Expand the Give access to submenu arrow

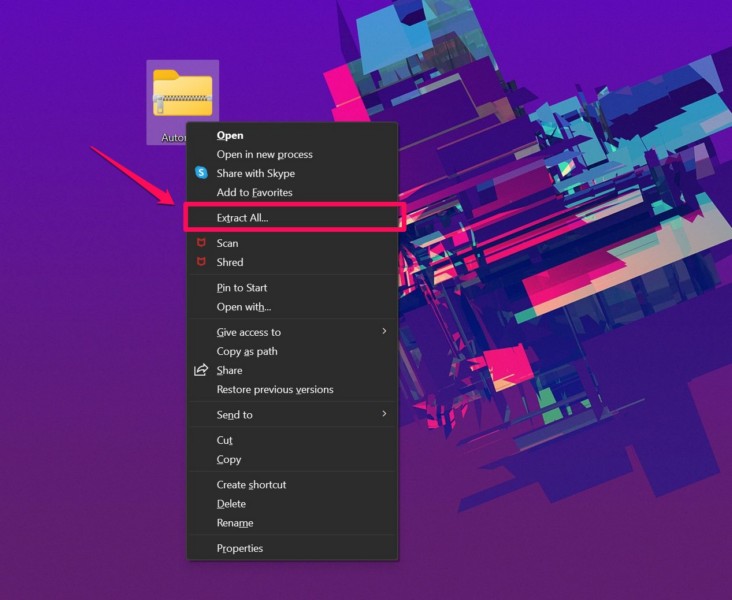384,331
